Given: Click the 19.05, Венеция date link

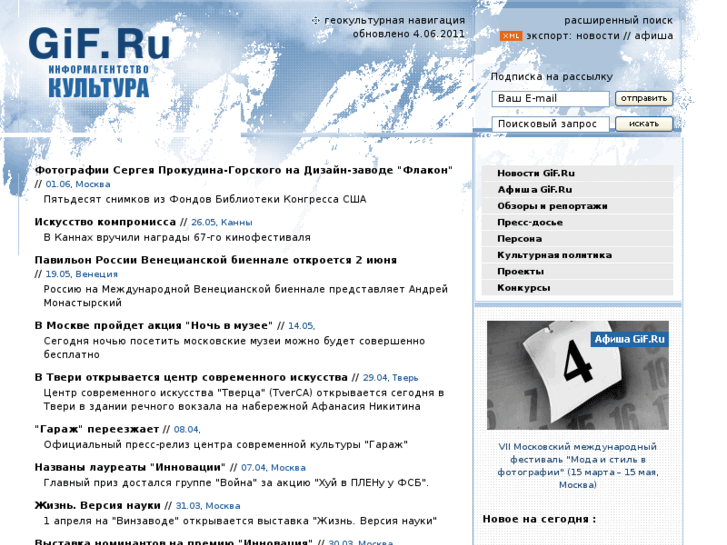Looking at the screenshot, I should [x=82, y=274].
